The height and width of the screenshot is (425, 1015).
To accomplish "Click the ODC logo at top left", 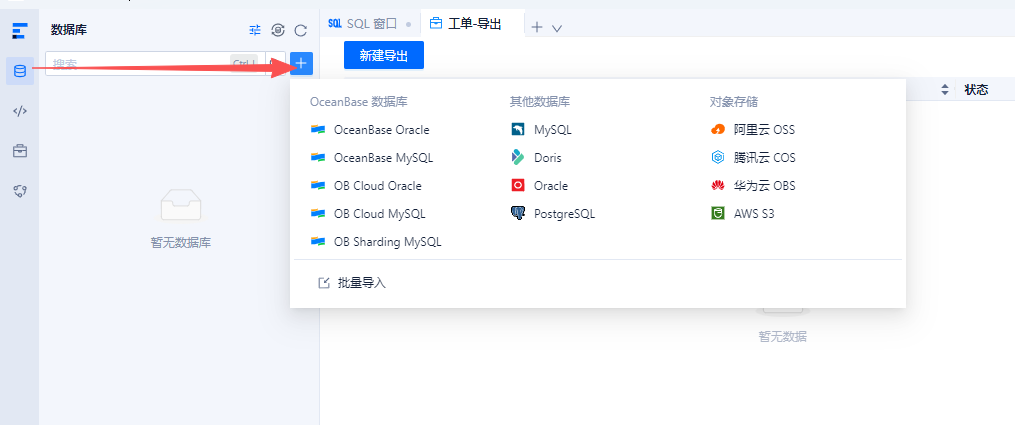I will point(19,30).
